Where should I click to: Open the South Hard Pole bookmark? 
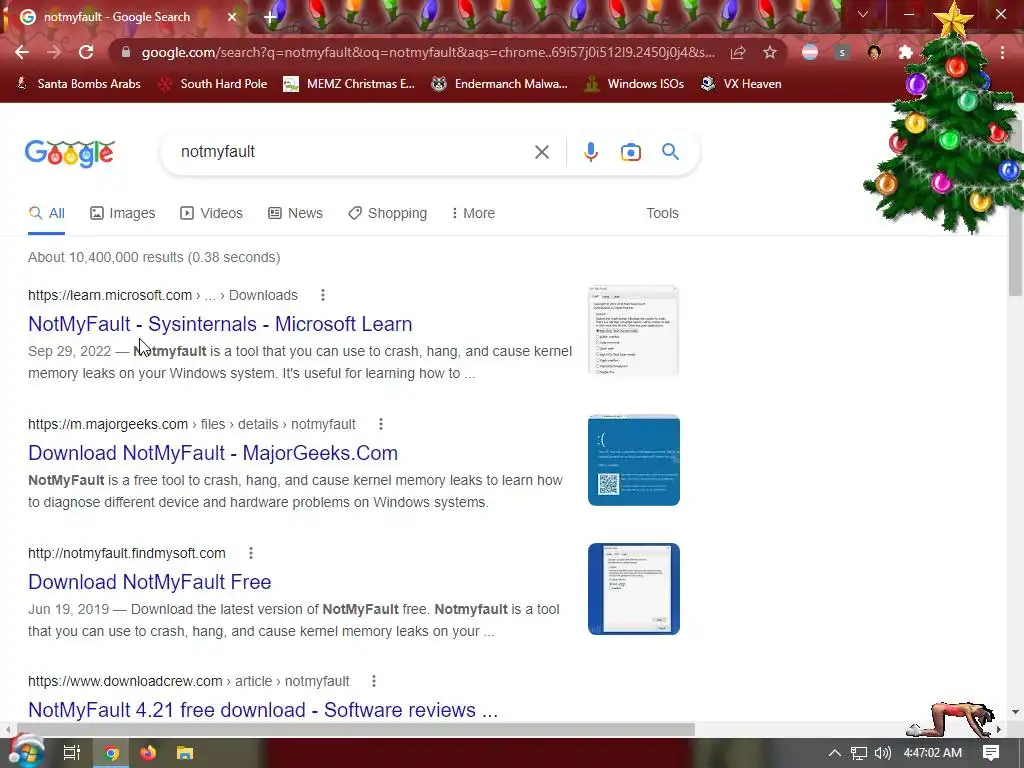click(213, 84)
